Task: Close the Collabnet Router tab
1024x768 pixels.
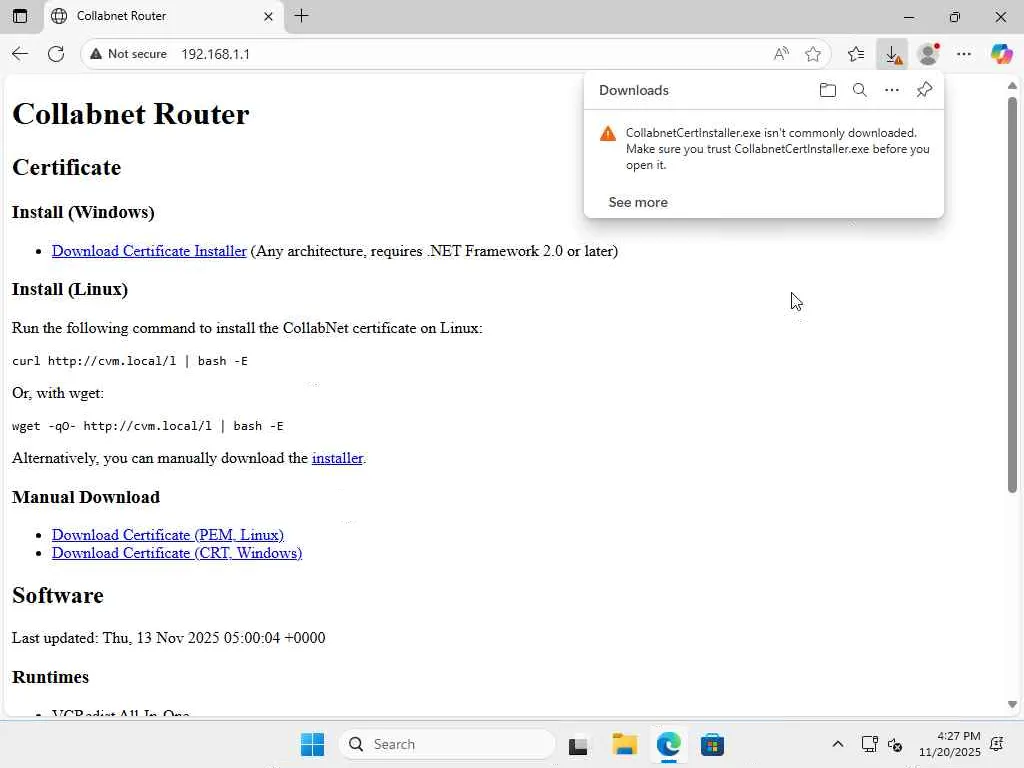Action: point(268,16)
